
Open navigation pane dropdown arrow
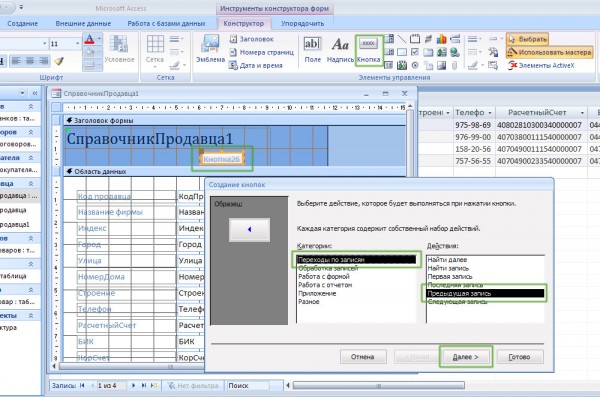(22, 93)
